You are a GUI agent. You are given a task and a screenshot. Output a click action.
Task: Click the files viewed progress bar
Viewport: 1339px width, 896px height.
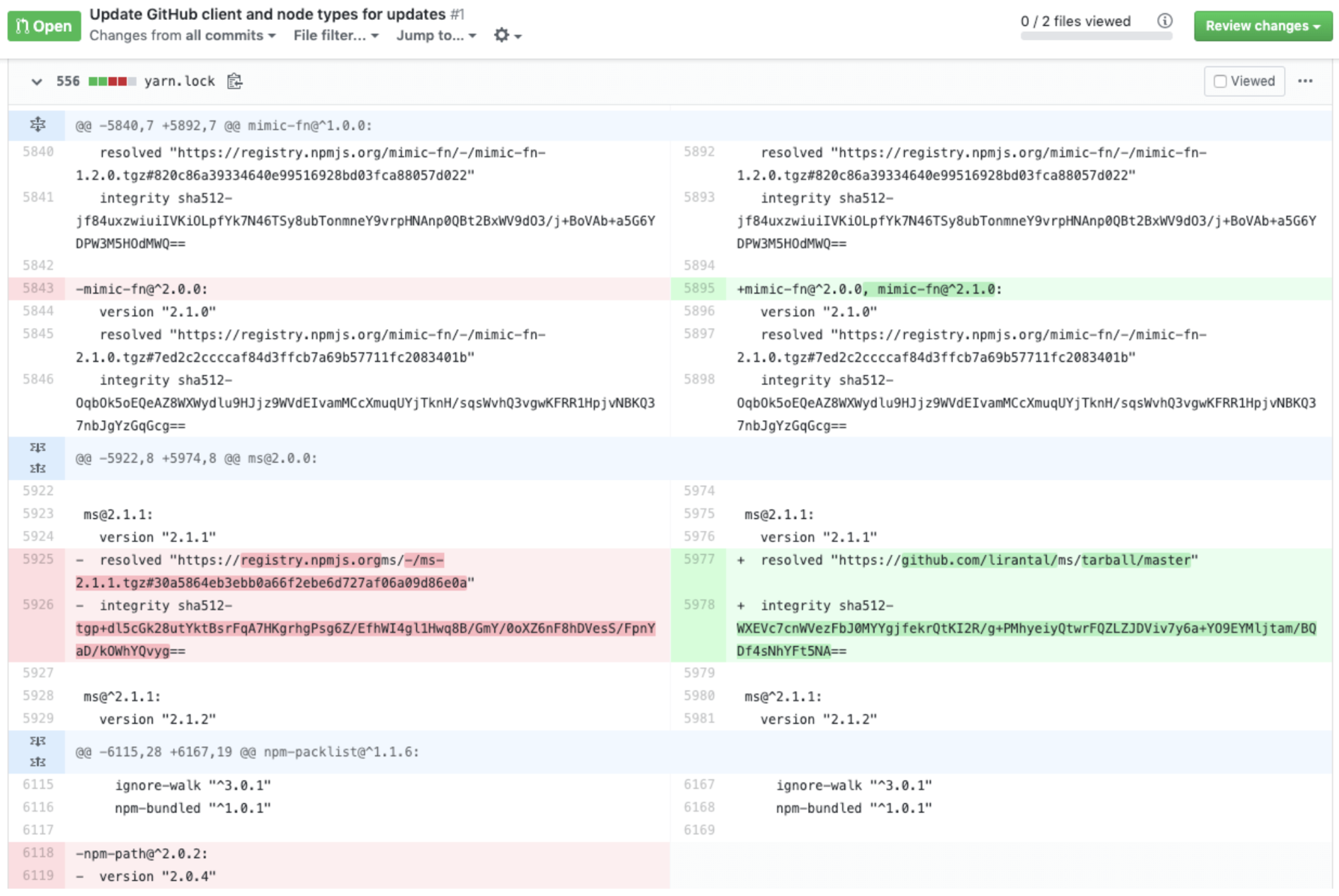click(x=1095, y=37)
